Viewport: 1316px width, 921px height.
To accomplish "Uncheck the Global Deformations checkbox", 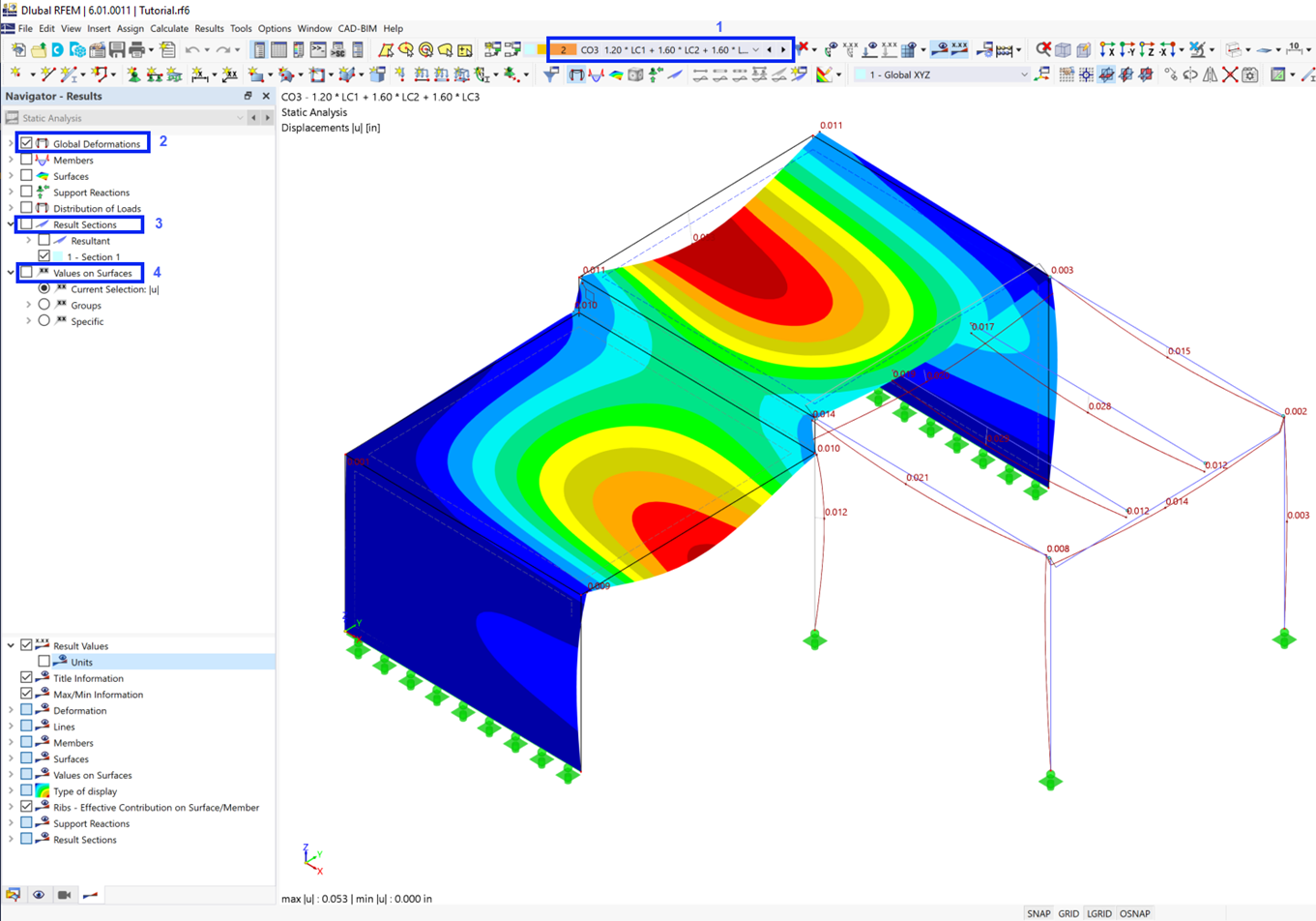I will tap(25, 143).
